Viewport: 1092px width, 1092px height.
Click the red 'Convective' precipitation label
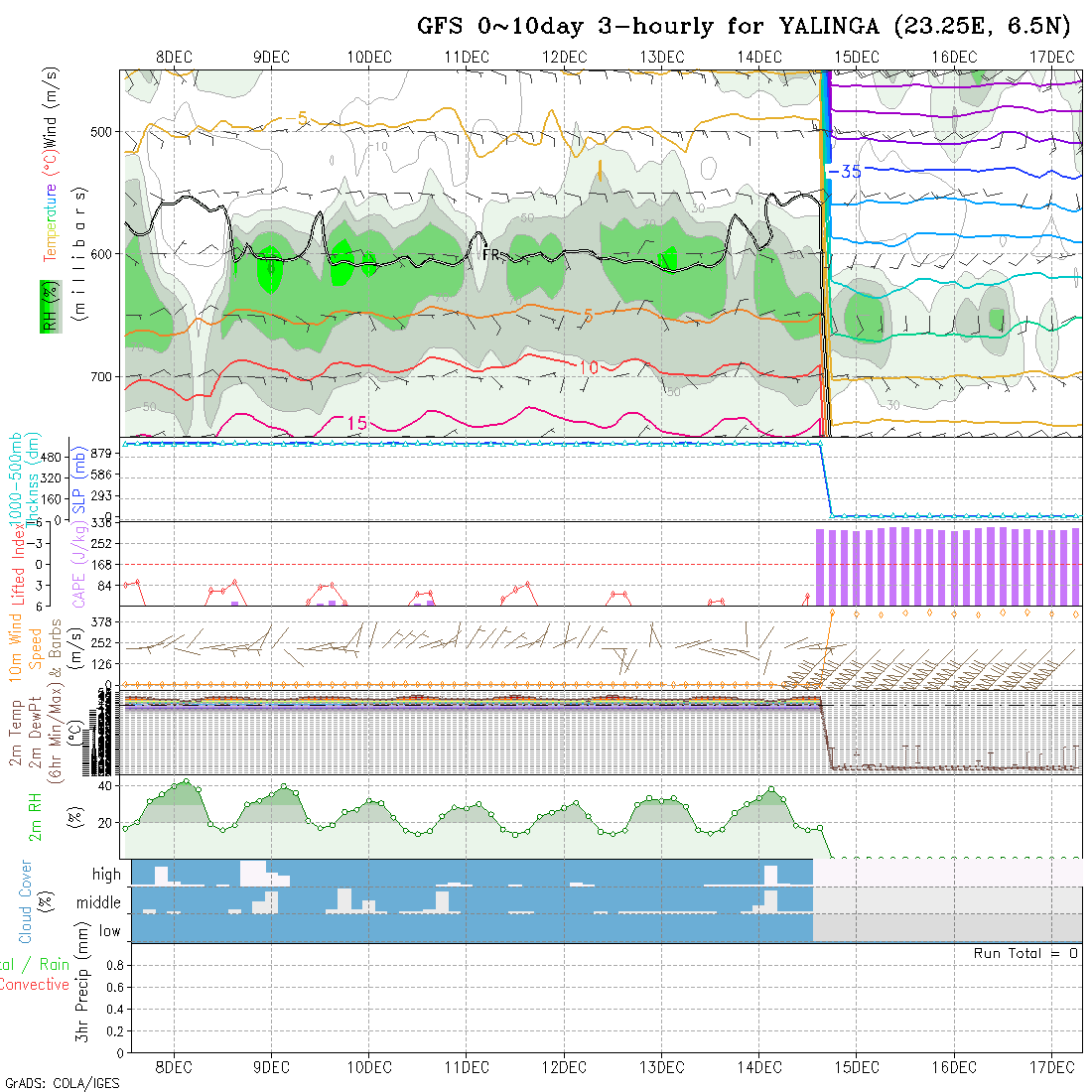(x=35, y=985)
